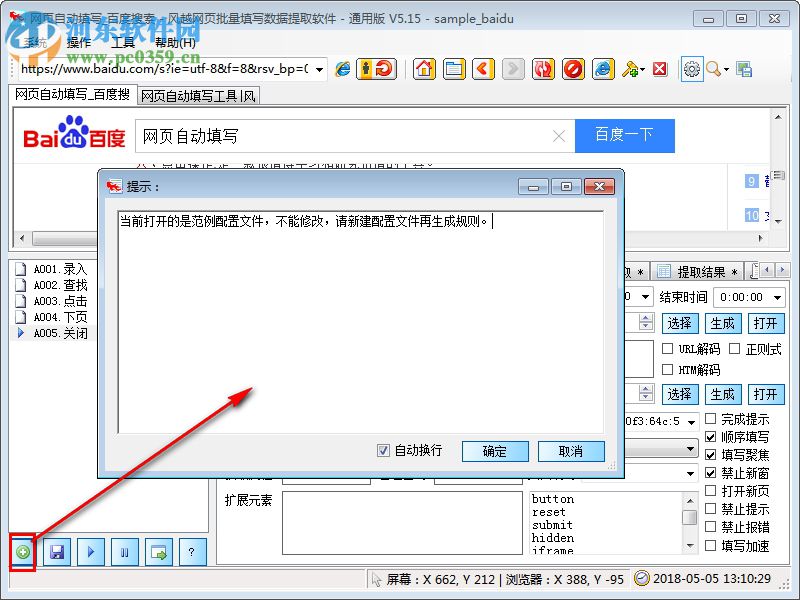Open the 结束时间 time dropdown
The width and height of the screenshot is (800, 600).
(x=776, y=297)
